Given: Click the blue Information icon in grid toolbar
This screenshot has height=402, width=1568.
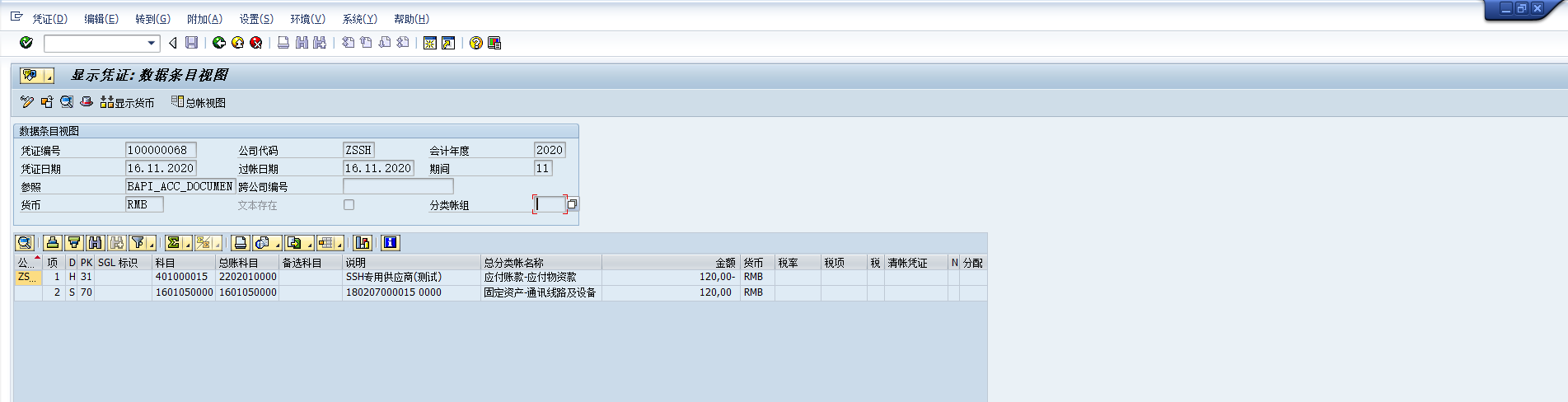Looking at the screenshot, I should [391, 242].
